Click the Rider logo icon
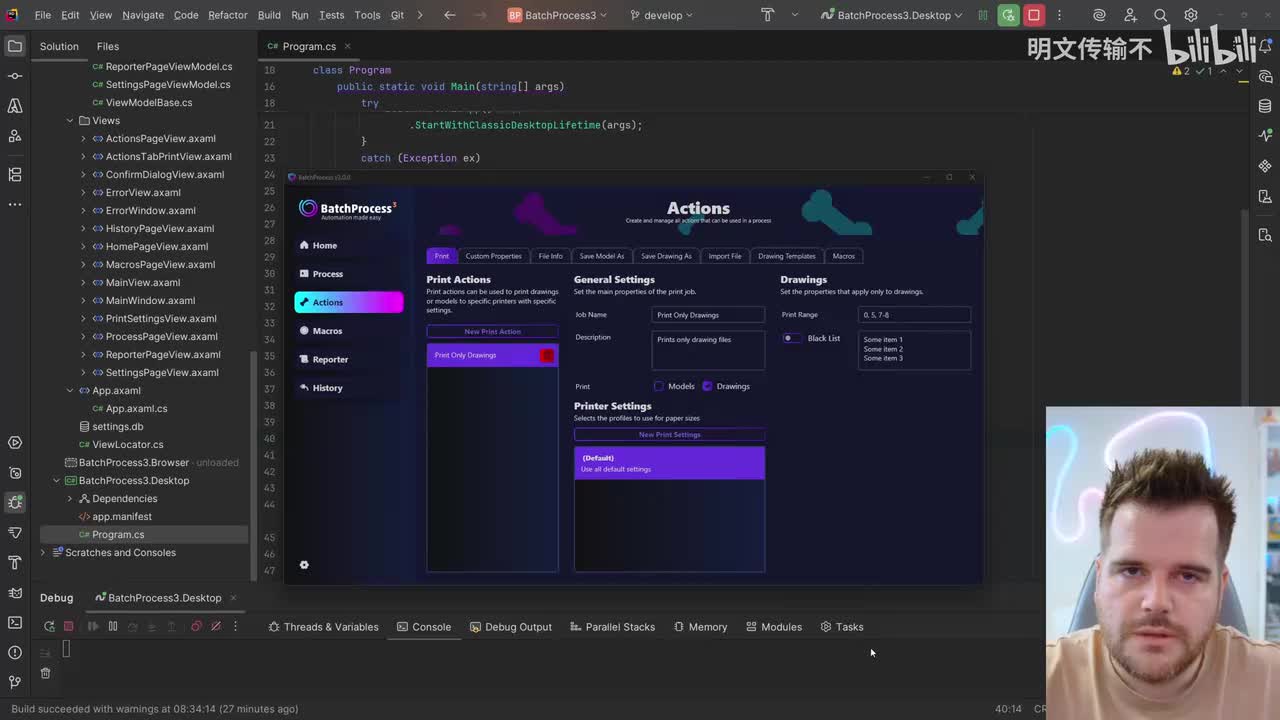 (x=12, y=15)
